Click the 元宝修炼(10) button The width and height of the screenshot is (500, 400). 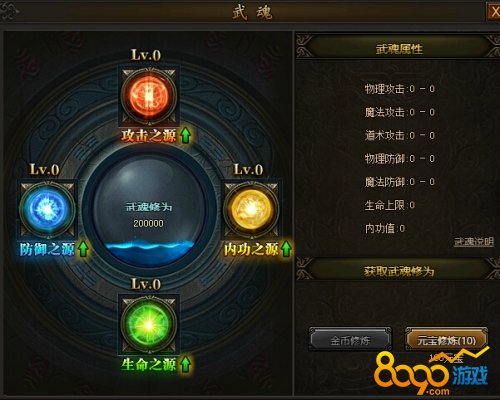[x=446, y=340]
